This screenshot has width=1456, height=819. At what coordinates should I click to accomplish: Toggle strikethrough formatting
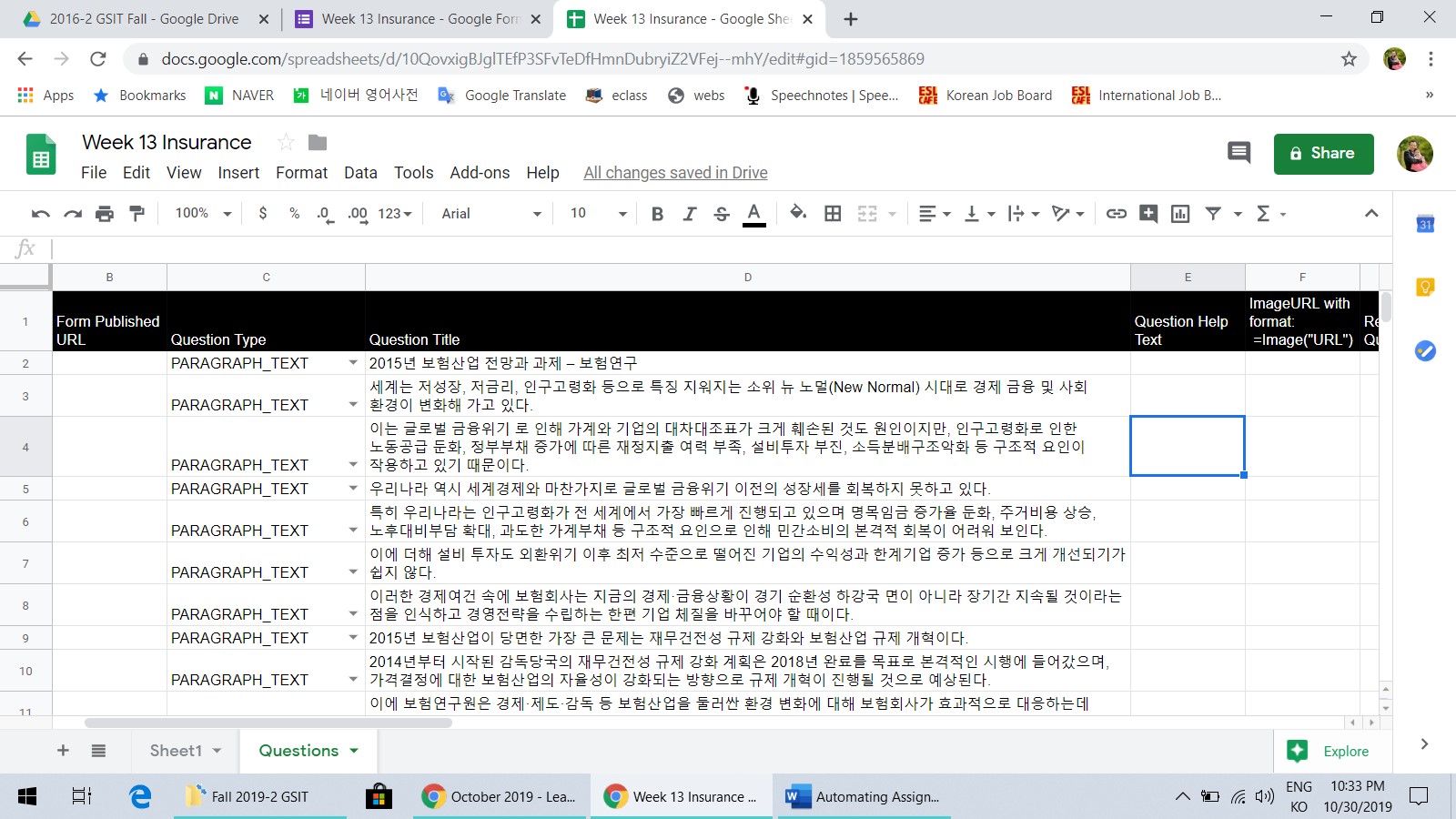pos(722,214)
